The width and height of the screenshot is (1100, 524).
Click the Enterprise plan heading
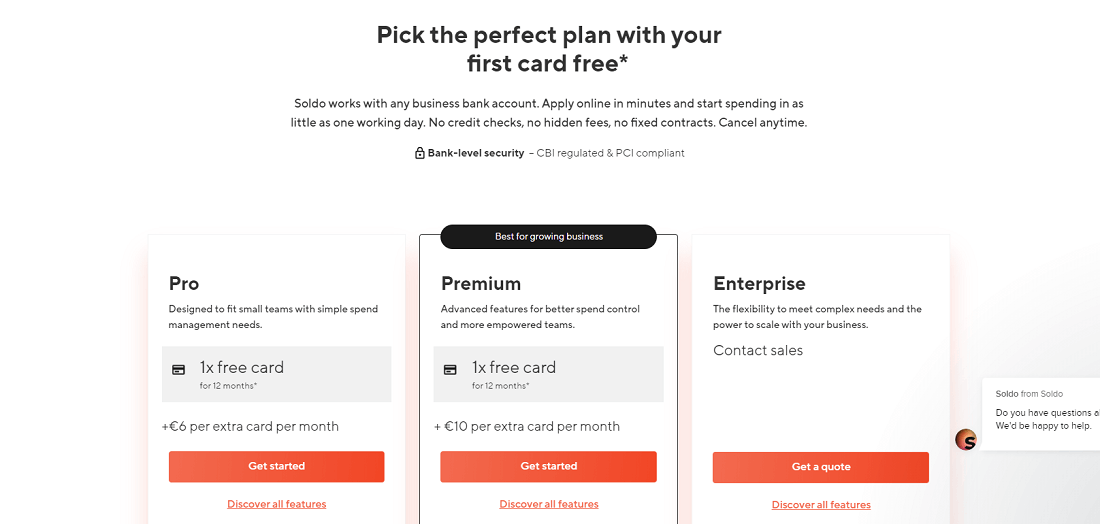click(x=759, y=283)
